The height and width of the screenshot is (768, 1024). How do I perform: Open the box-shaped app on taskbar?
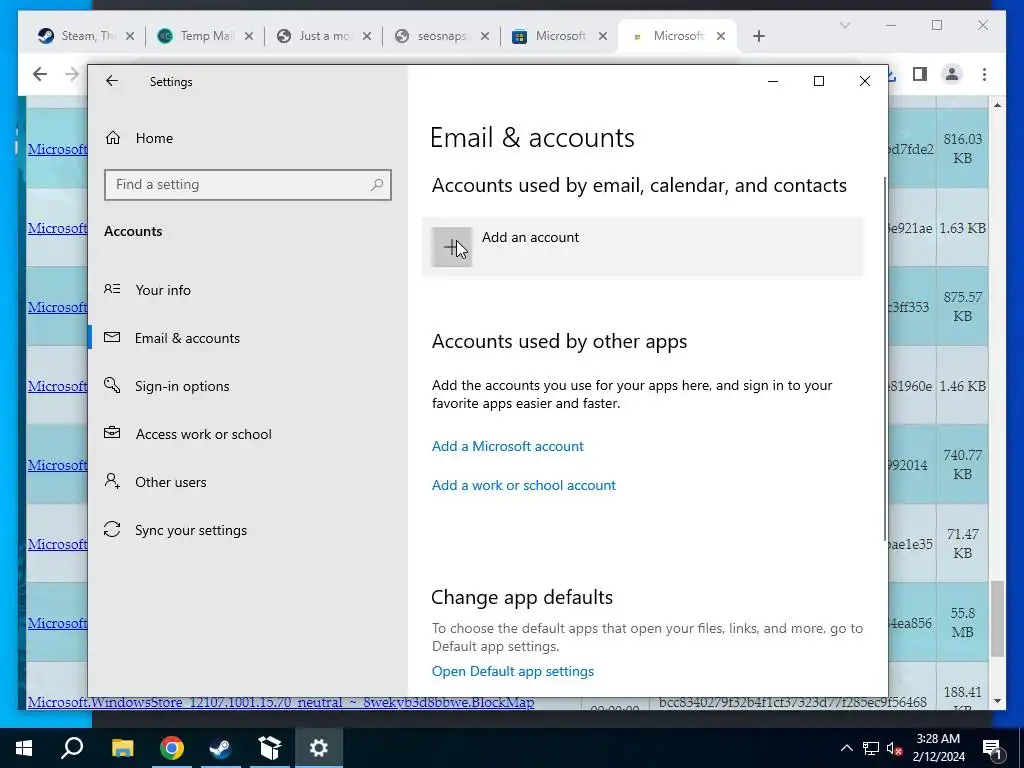(269, 748)
